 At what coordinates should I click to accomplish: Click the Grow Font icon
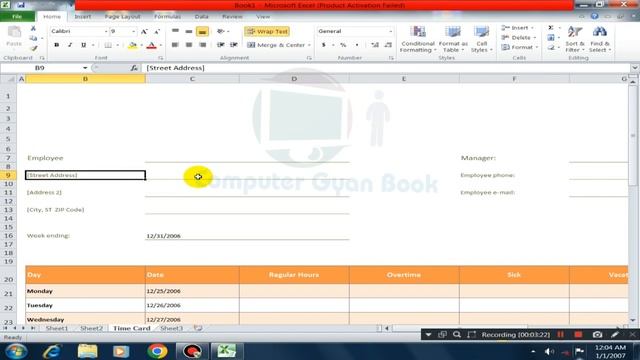(144, 31)
